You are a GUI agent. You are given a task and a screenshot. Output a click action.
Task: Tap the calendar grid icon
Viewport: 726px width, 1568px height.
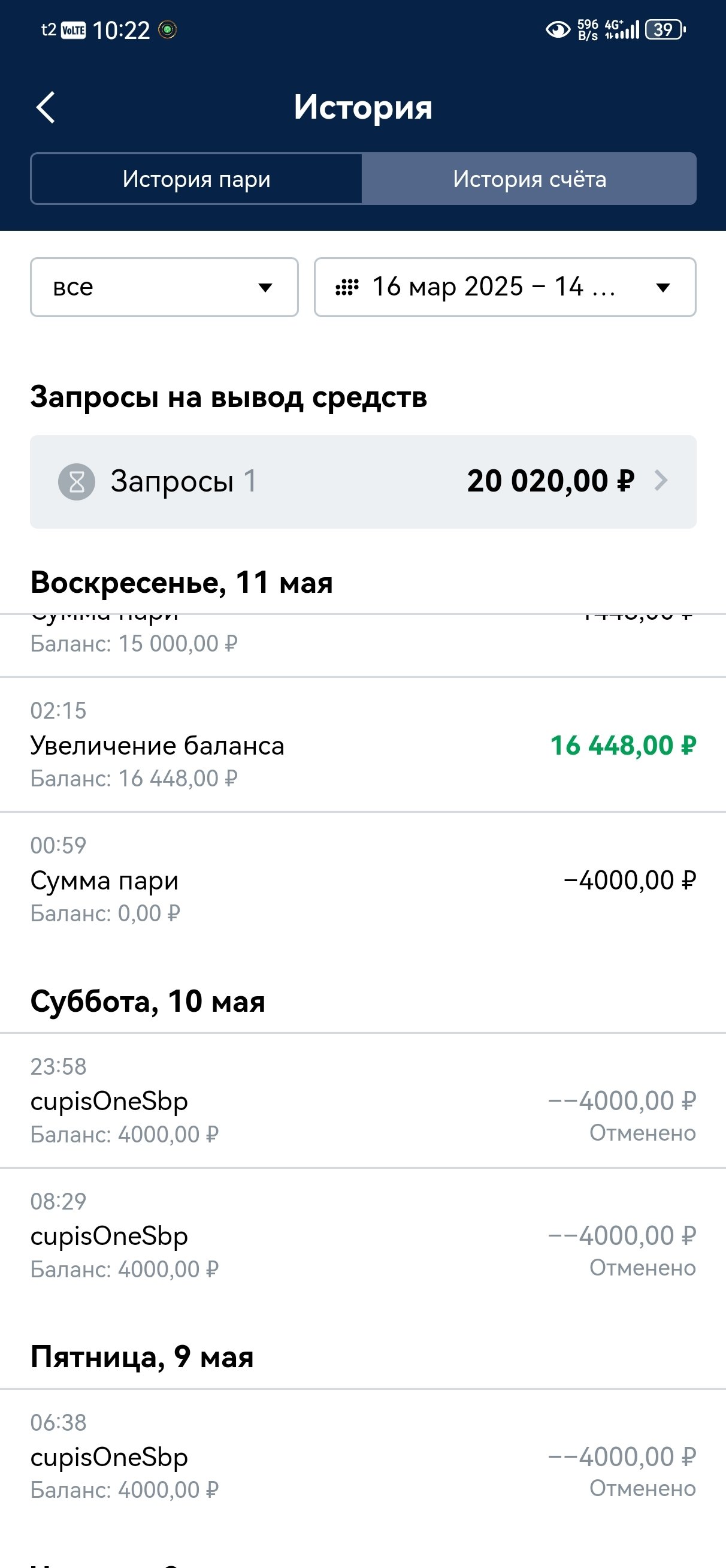pyautogui.click(x=347, y=287)
